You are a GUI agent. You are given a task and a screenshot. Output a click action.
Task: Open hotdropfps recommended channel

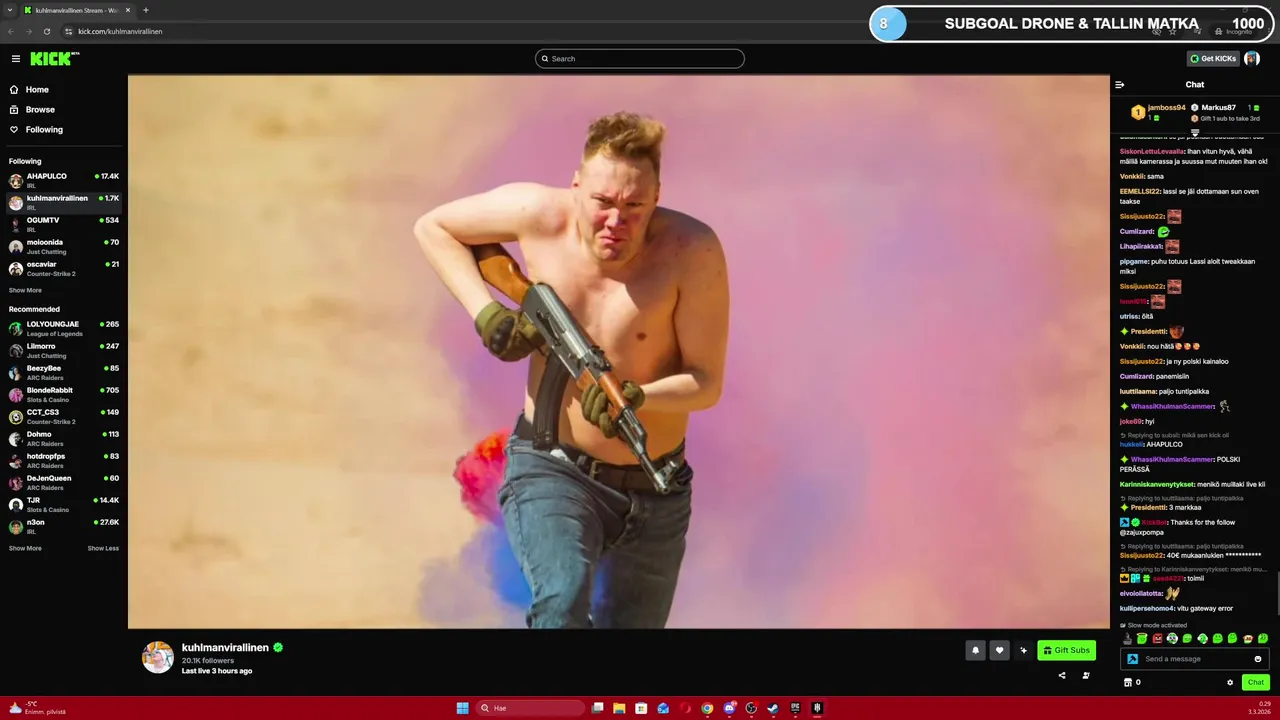tap(64, 460)
